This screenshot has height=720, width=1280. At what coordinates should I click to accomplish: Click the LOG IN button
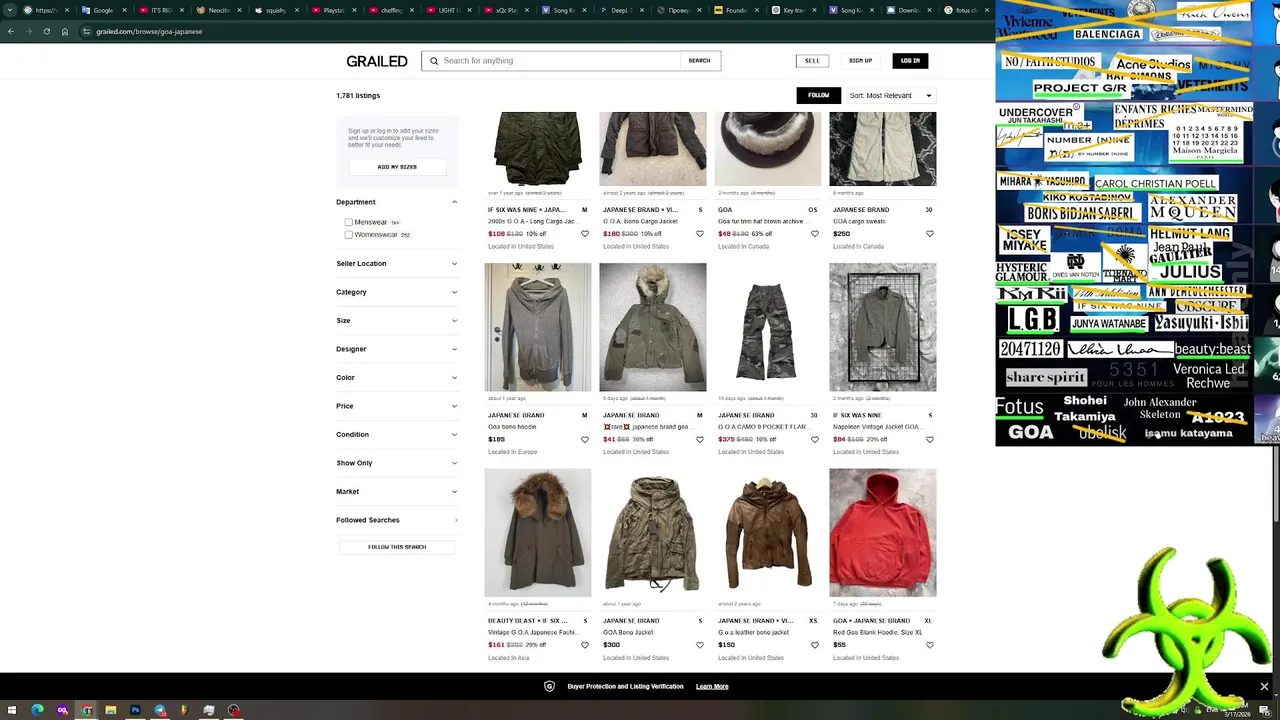910,61
